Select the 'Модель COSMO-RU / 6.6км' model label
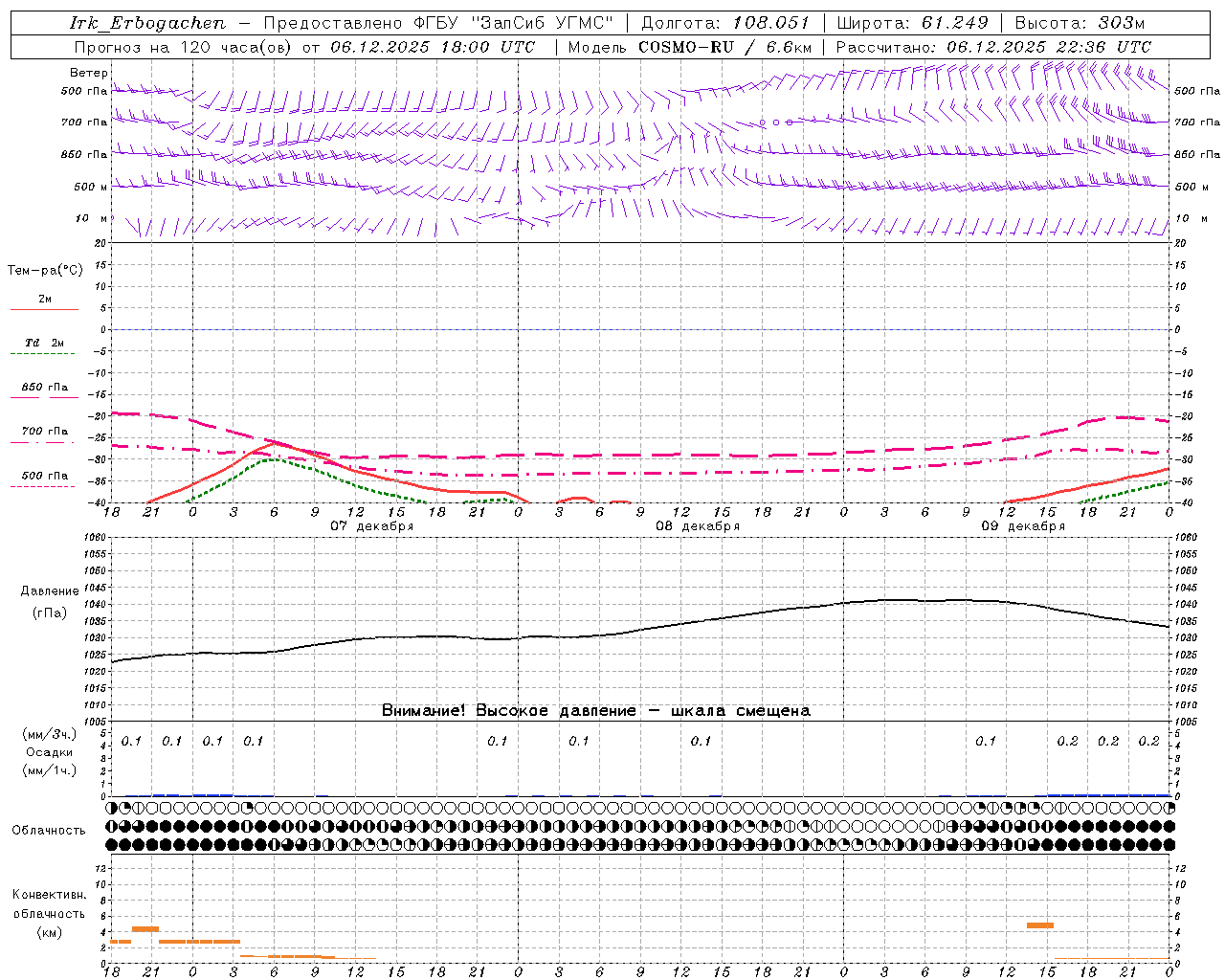The height and width of the screenshot is (980, 1225). pyautogui.click(x=690, y=47)
